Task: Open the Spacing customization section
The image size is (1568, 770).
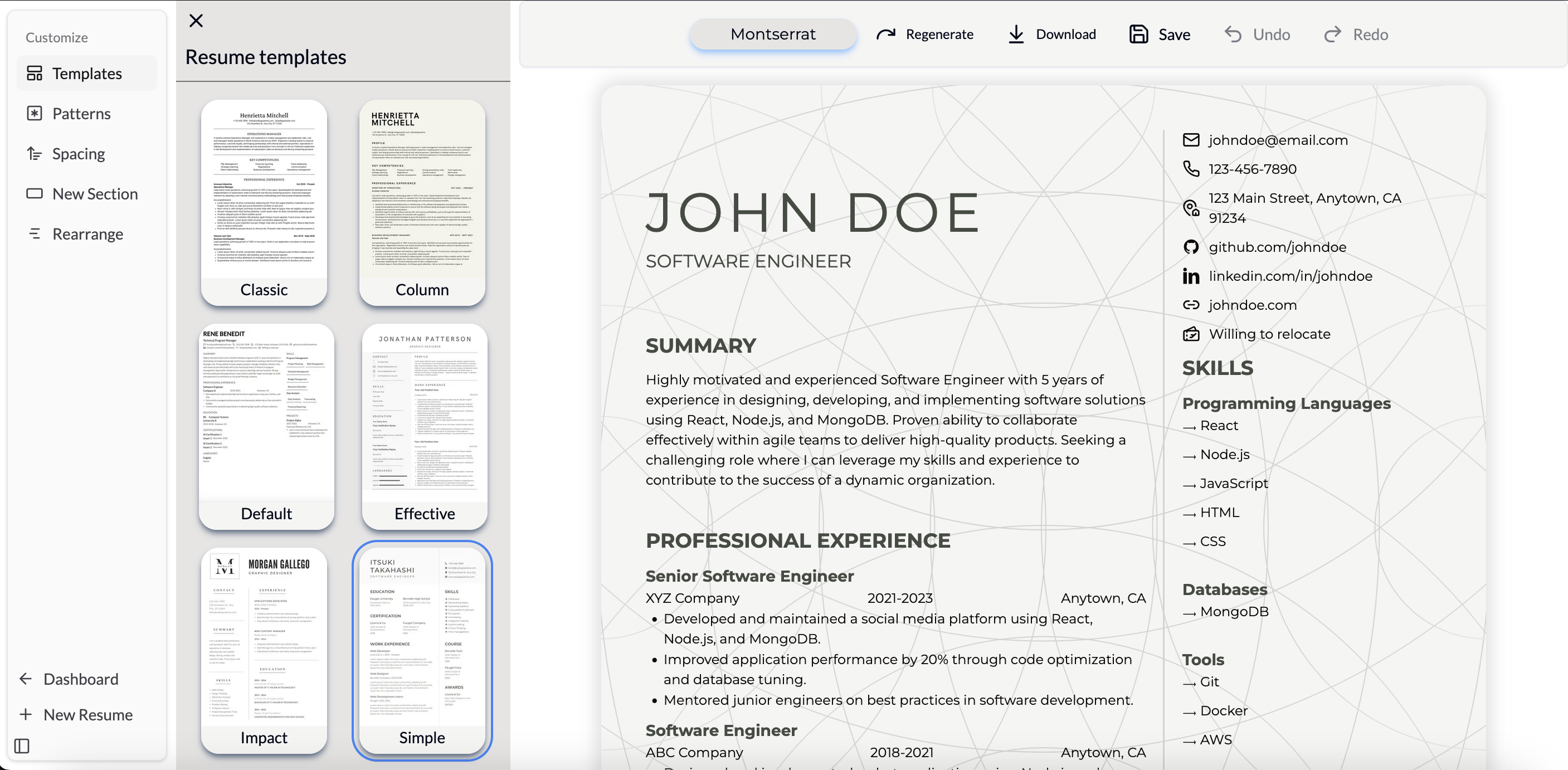Action: click(x=79, y=153)
